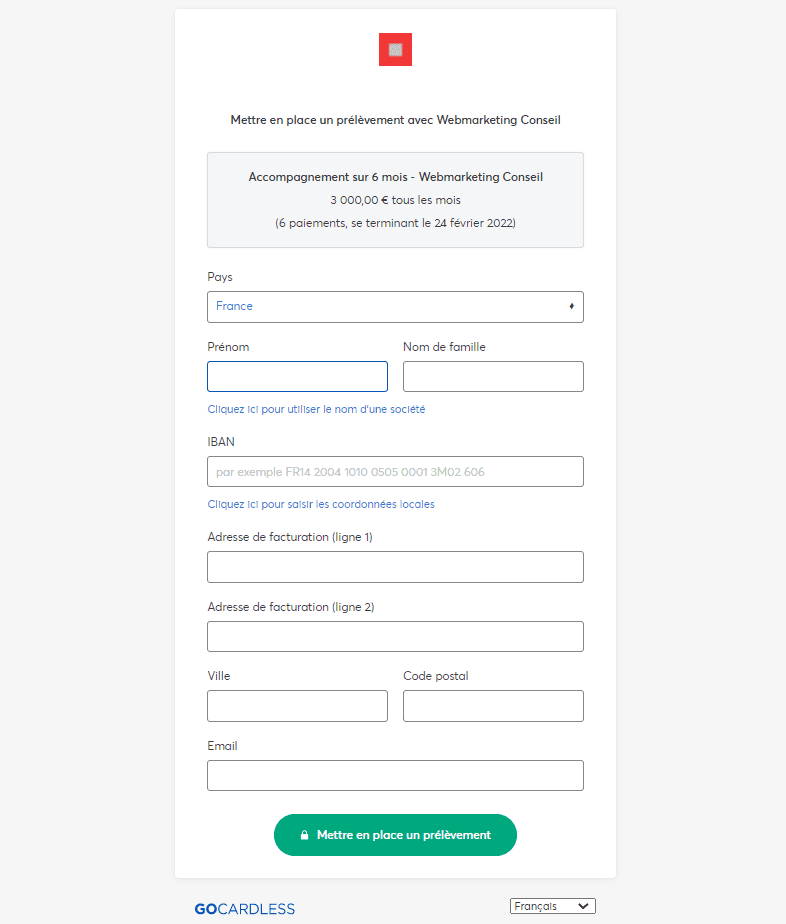Click the heading about Webmarketing Conseil
Screen dimensions: 786x924
(395, 120)
